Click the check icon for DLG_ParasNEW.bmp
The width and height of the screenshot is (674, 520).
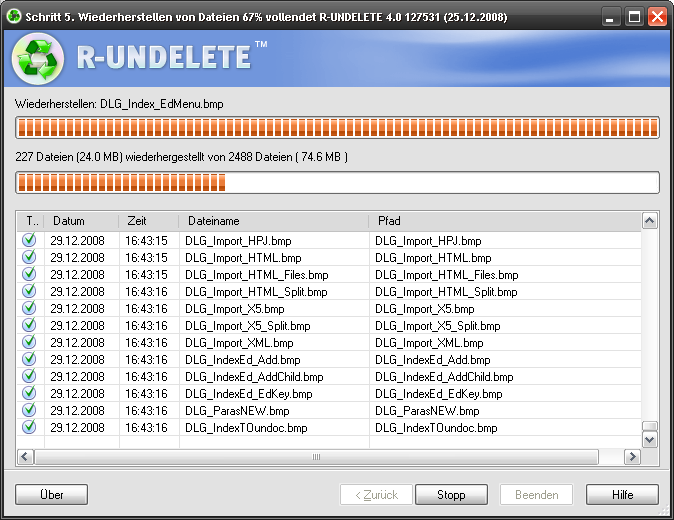[x=29, y=410]
